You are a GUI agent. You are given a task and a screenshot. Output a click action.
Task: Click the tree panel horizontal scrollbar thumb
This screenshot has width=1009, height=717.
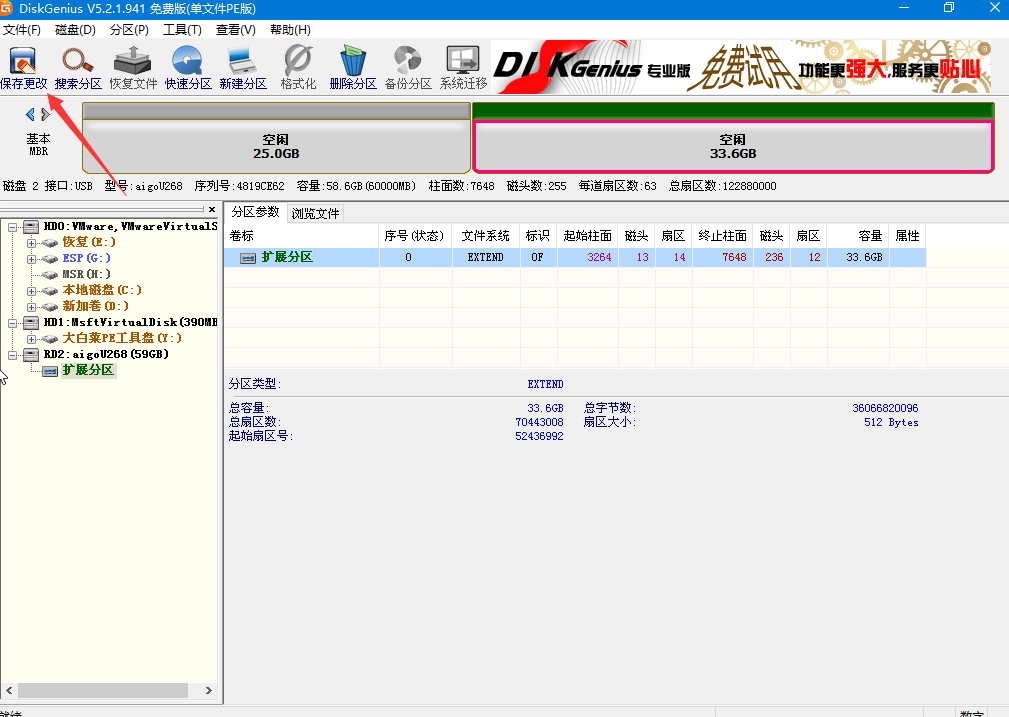[x=103, y=690]
